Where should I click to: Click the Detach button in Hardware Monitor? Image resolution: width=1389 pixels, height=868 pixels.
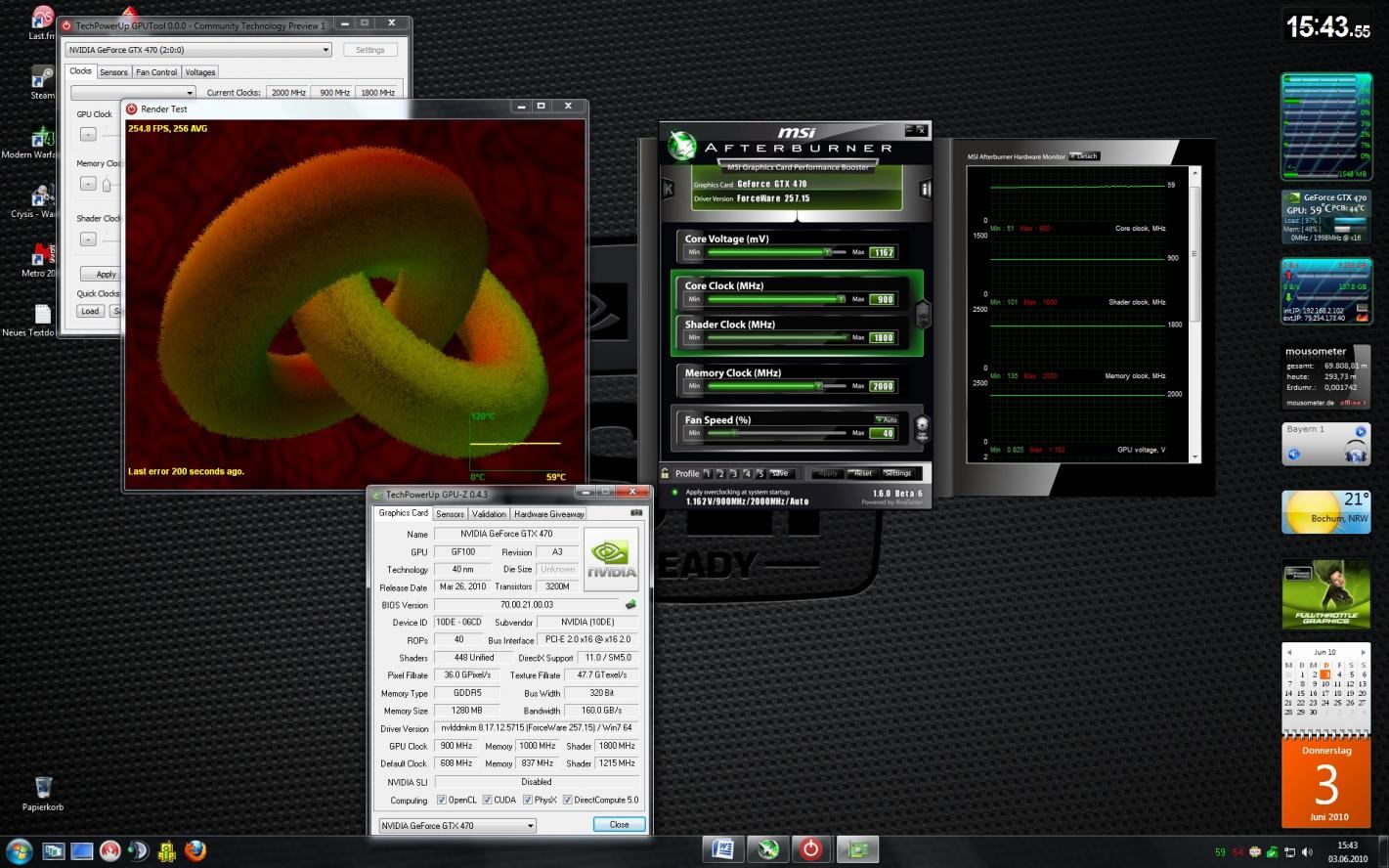click(x=1085, y=156)
